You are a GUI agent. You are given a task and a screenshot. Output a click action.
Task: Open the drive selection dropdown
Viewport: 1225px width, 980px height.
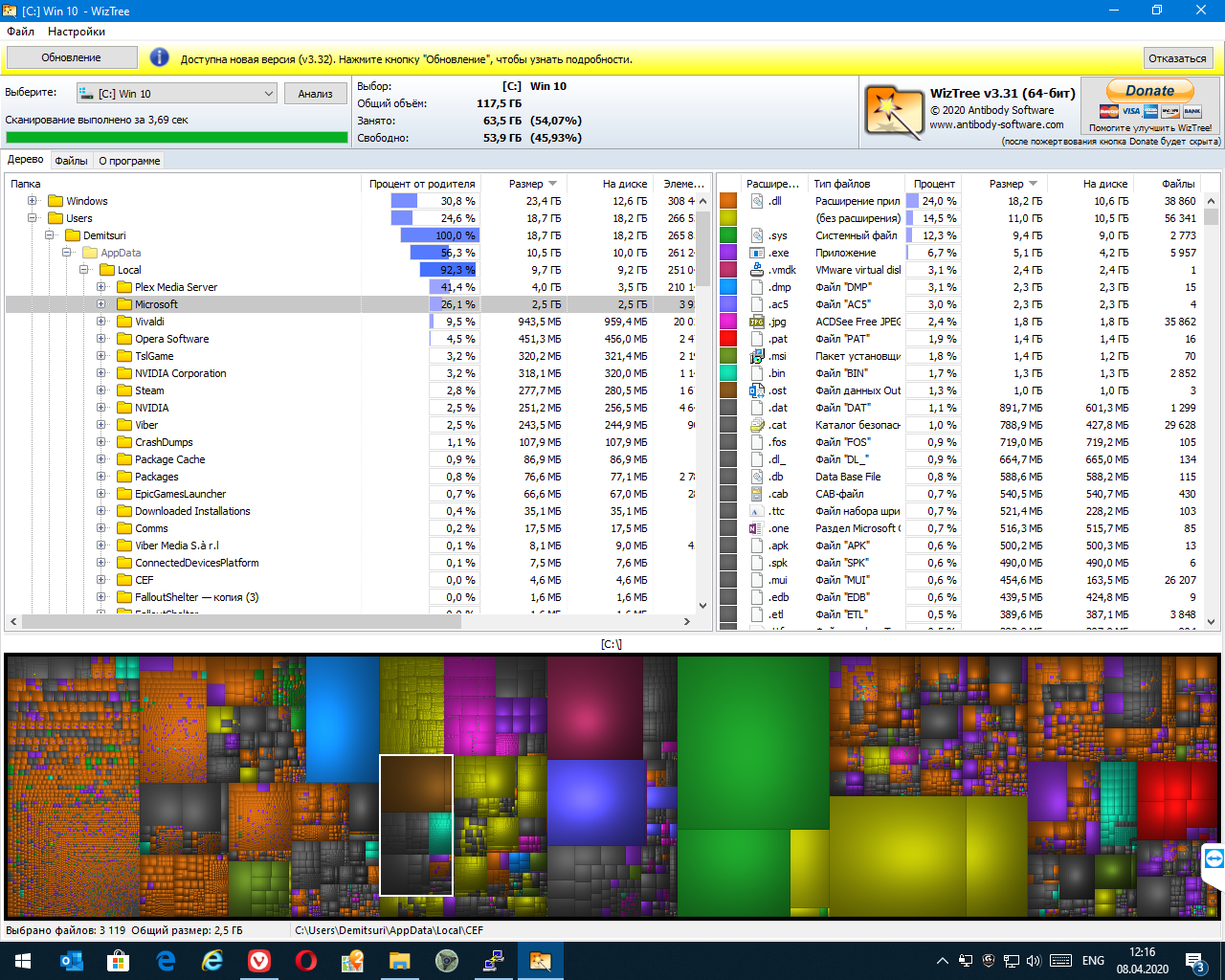(268, 94)
